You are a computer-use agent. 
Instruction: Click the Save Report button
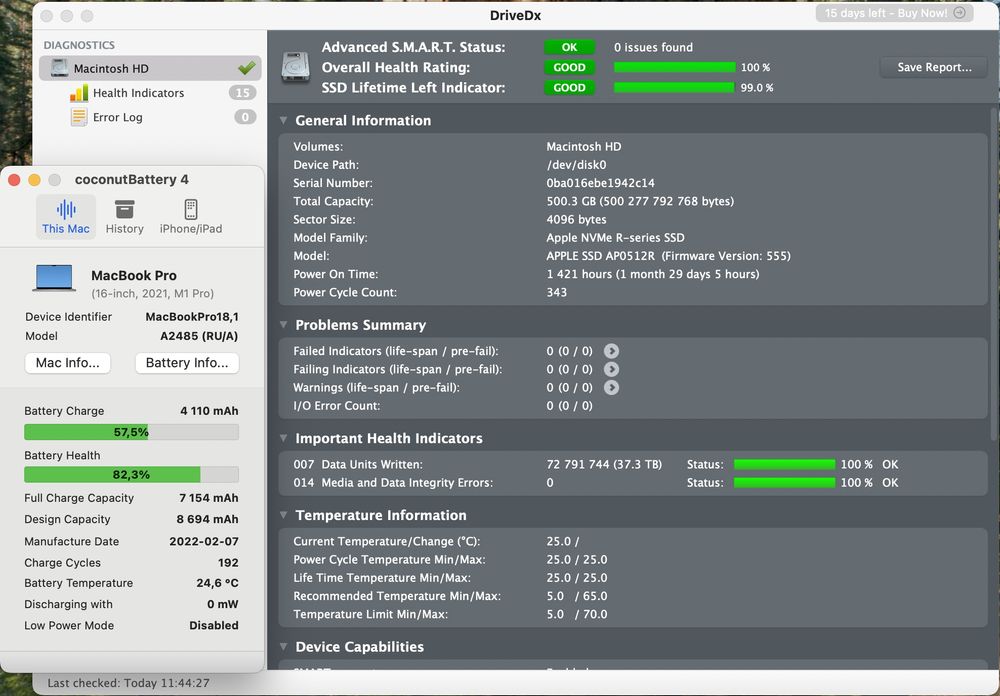[x=934, y=68]
